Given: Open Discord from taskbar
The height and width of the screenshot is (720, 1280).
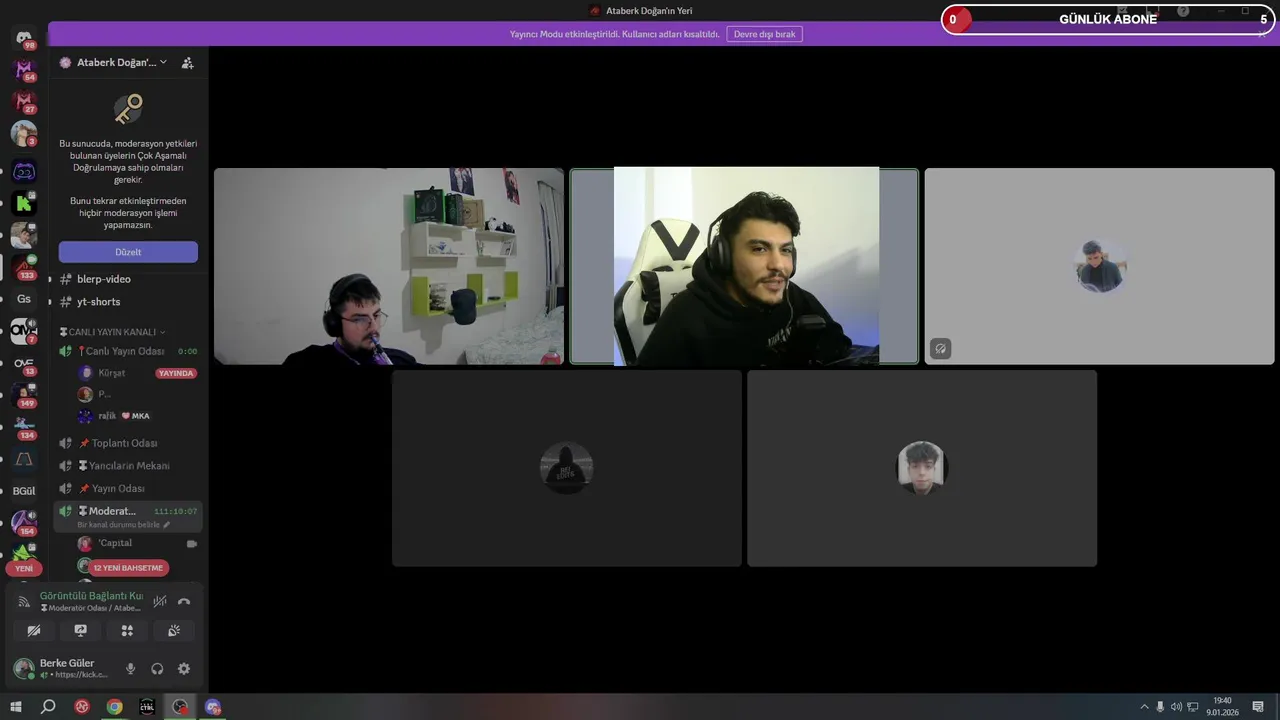Looking at the screenshot, I should tap(212, 707).
